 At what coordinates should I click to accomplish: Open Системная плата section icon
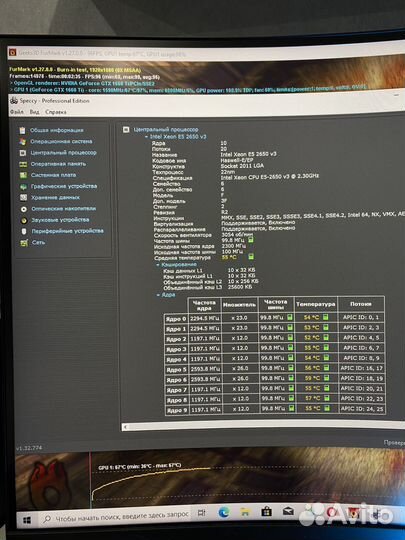[23, 175]
